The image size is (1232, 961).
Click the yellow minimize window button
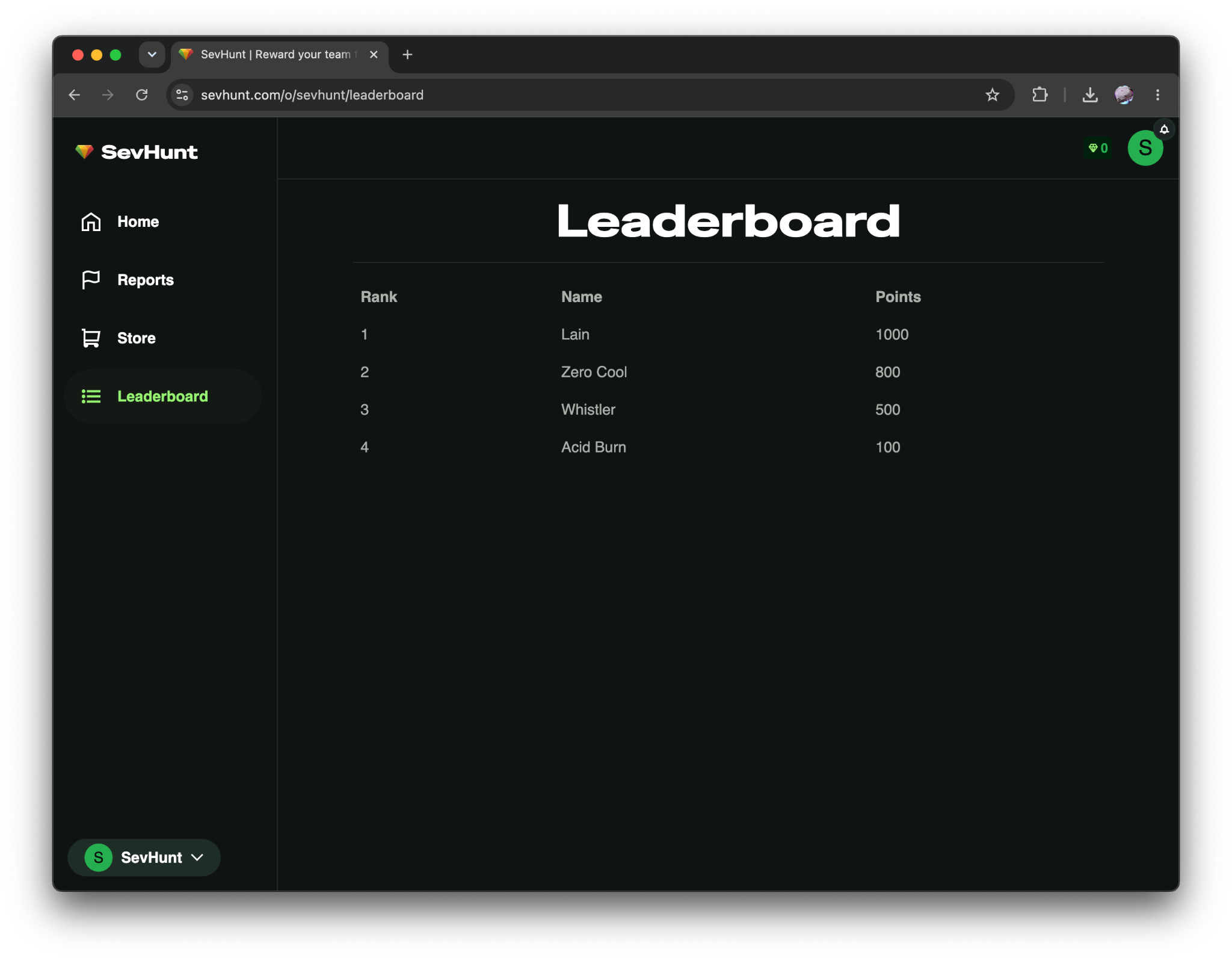pos(96,55)
